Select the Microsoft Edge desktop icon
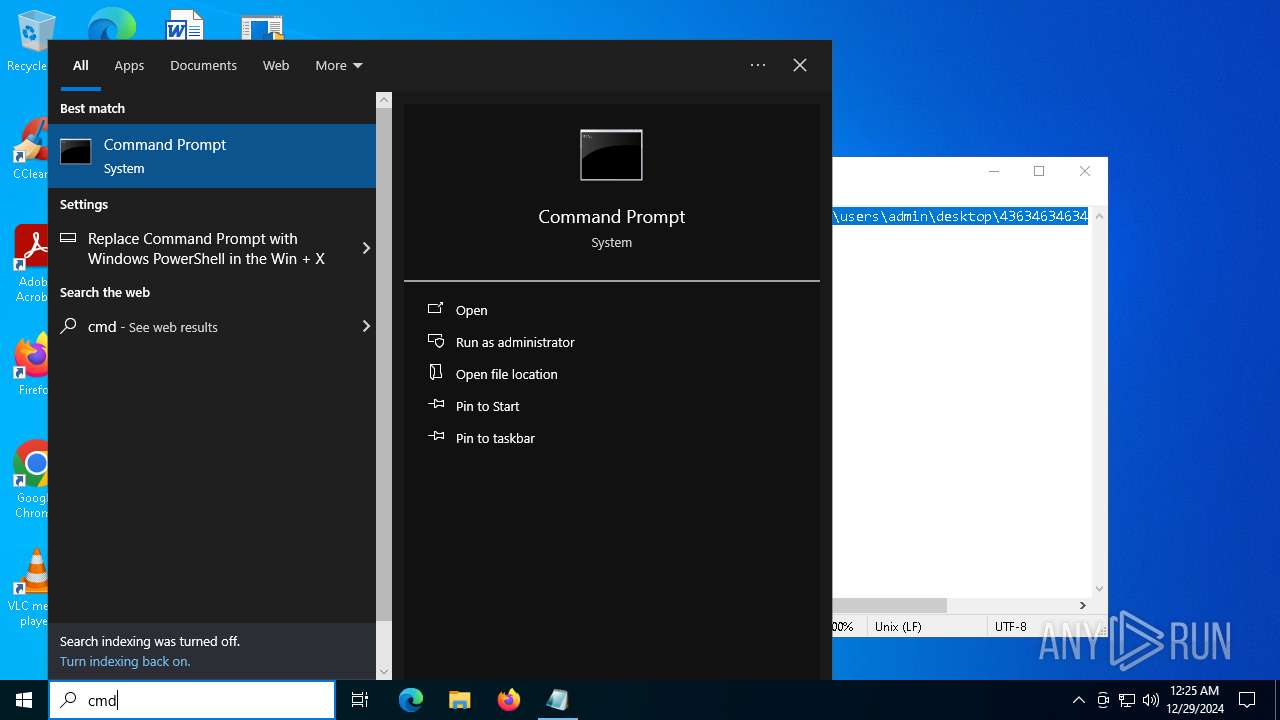This screenshot has height=720, width=1280. pos(112,24)
